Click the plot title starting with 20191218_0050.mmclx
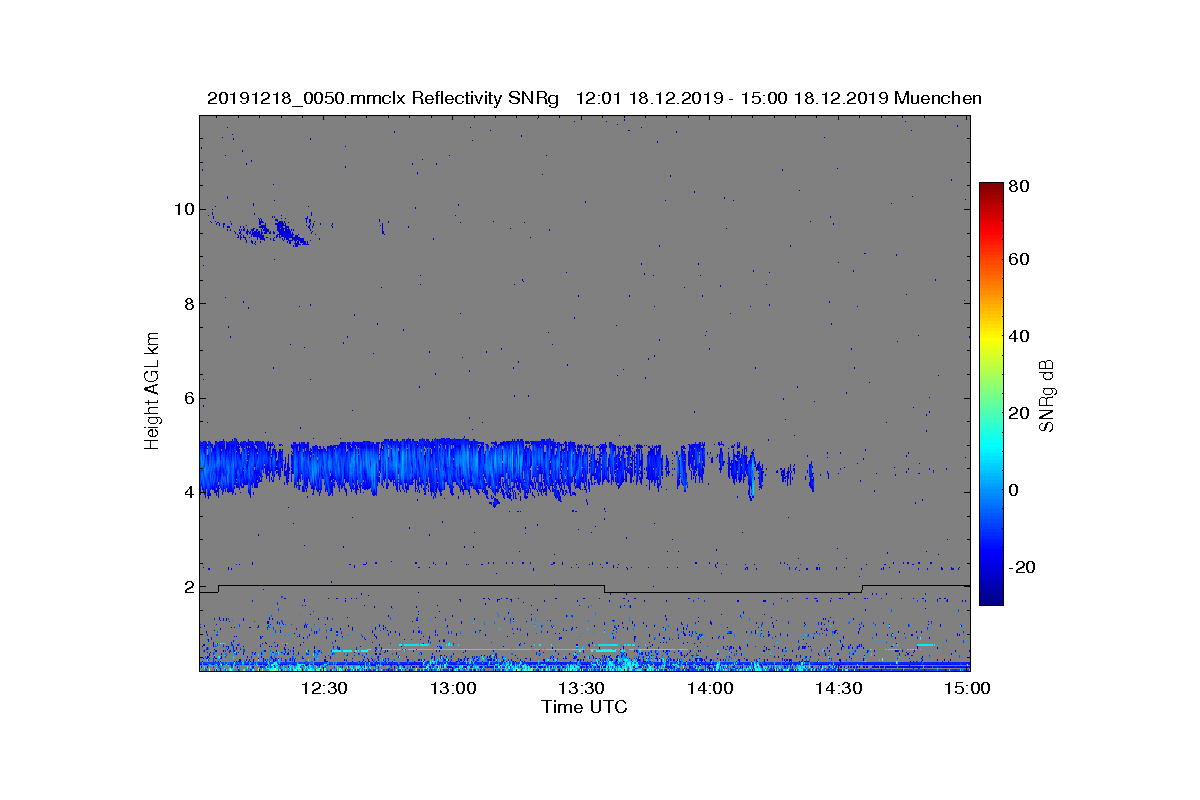 pos(594,98)
